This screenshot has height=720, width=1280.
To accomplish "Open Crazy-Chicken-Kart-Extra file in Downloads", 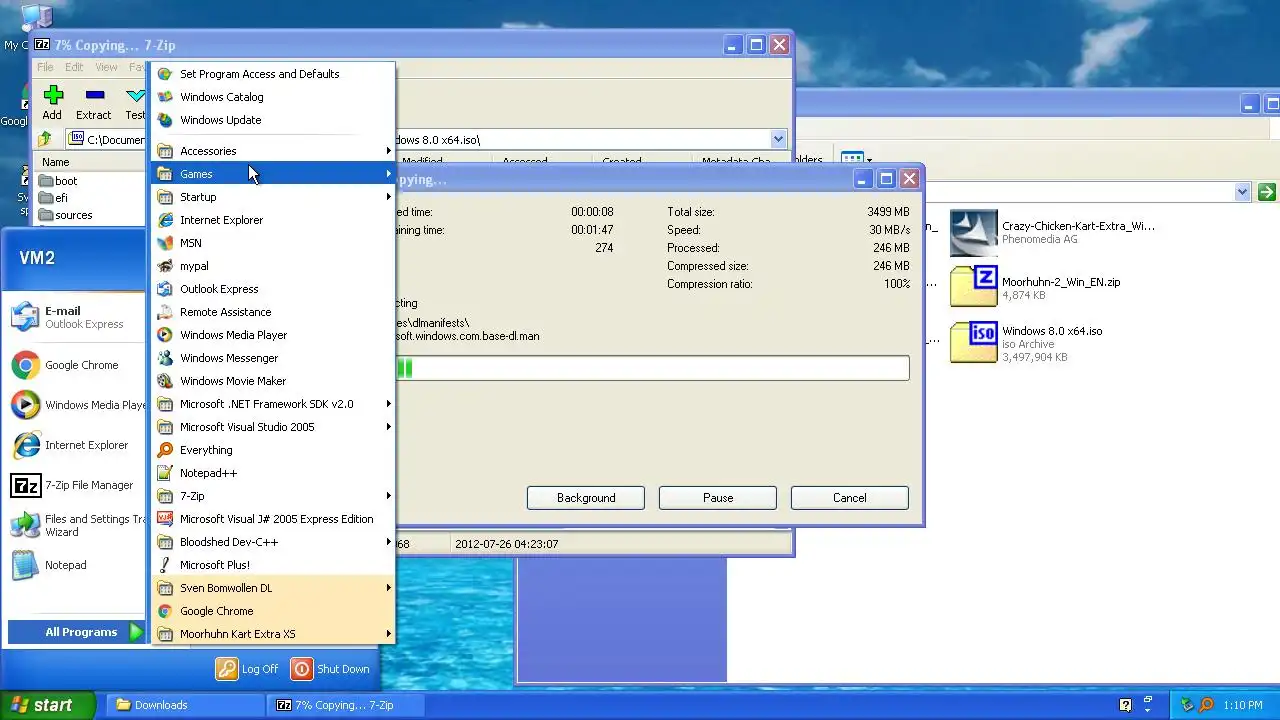I will [1052, 232].
